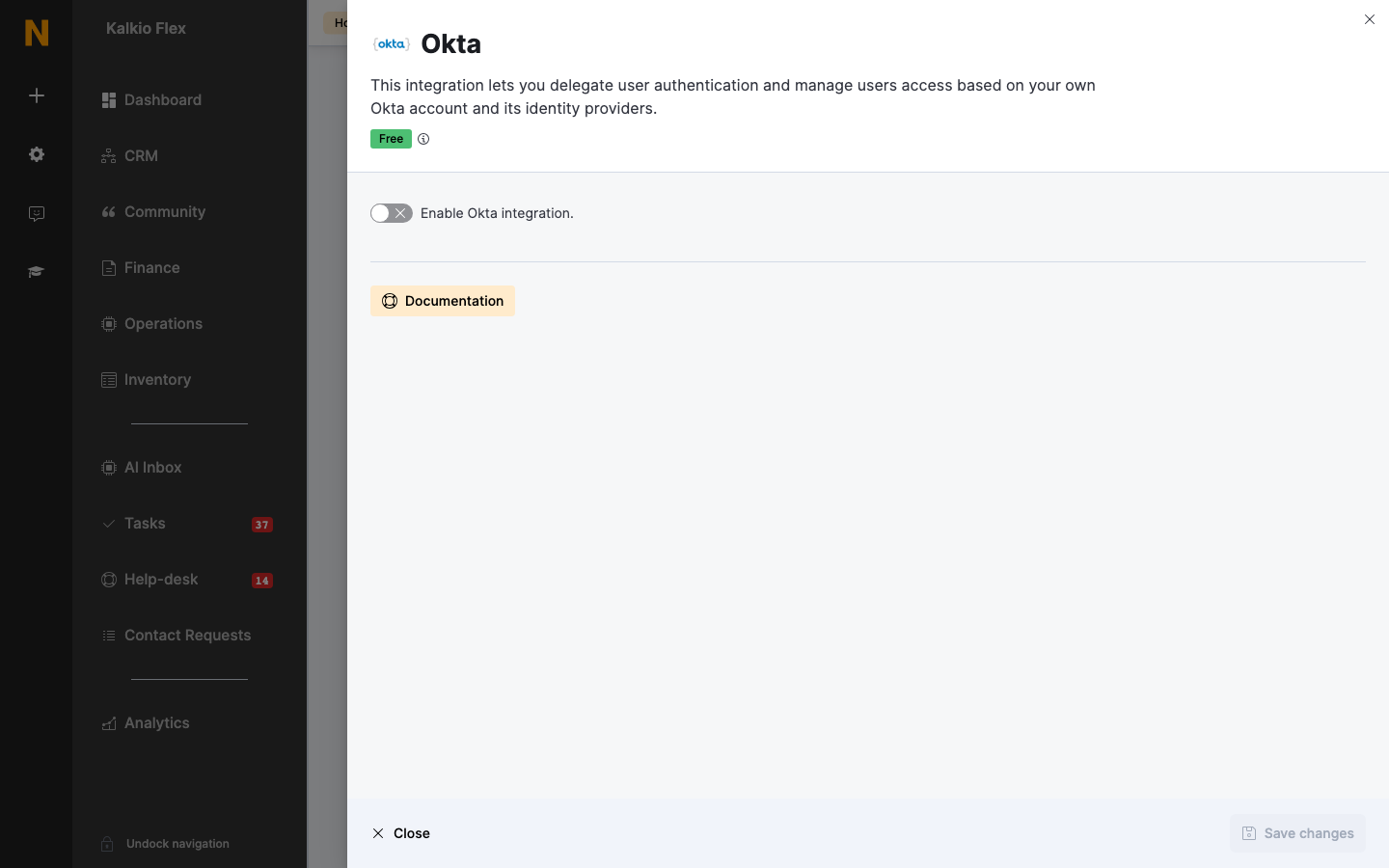Click the Save changes button
1389x868 pixels.
tap(1297, 833)
